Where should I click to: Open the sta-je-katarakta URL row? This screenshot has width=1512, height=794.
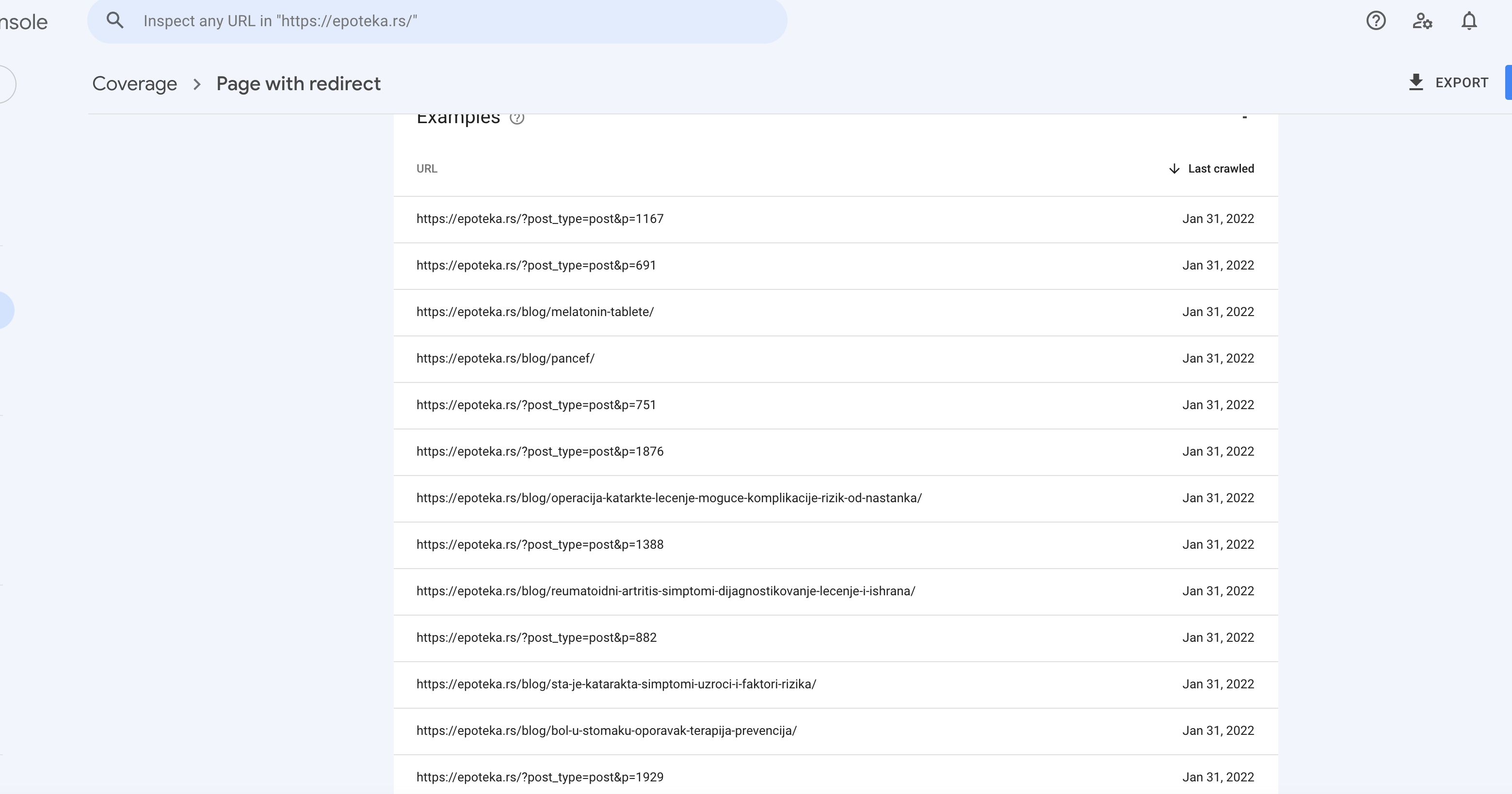coord(836,685)
